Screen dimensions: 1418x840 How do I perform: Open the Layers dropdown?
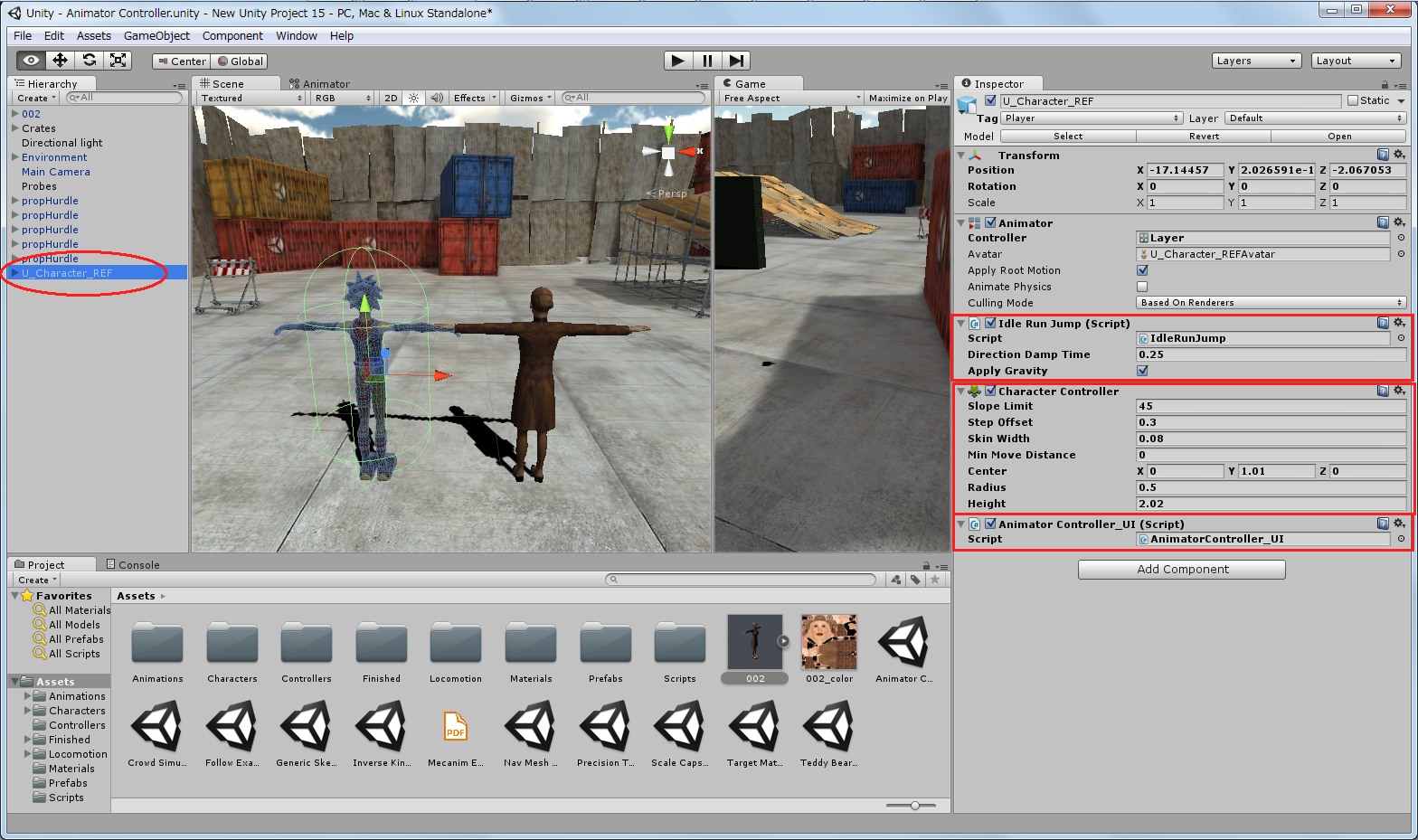(1256, 61)
